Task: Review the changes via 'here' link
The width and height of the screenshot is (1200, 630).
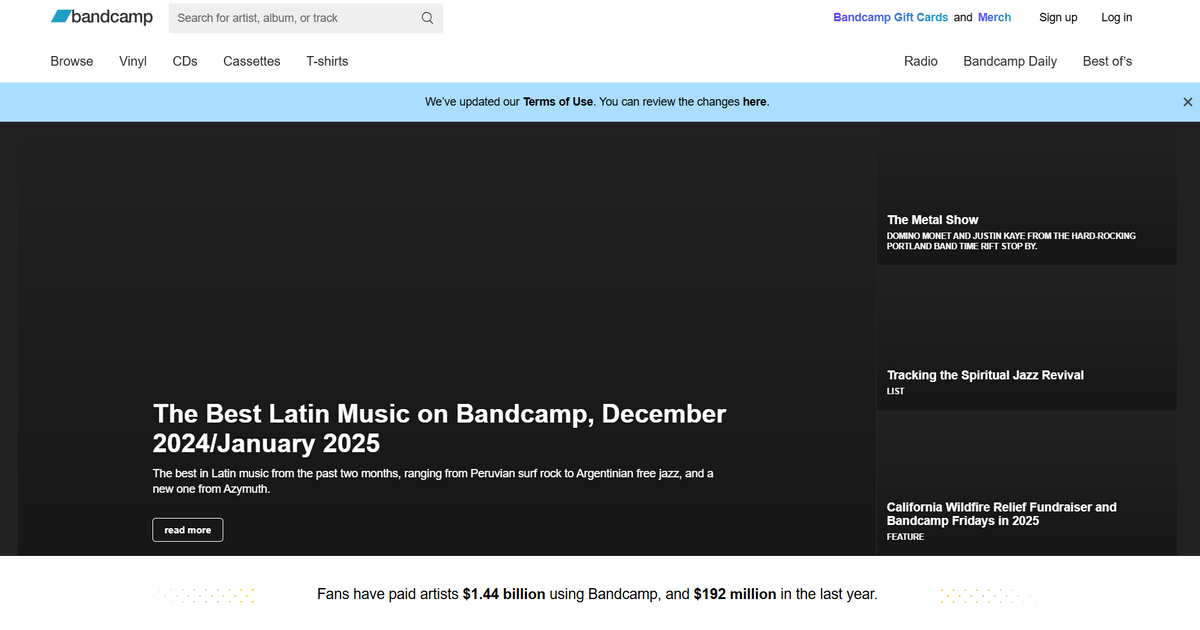Action: [x=754, y=102]
